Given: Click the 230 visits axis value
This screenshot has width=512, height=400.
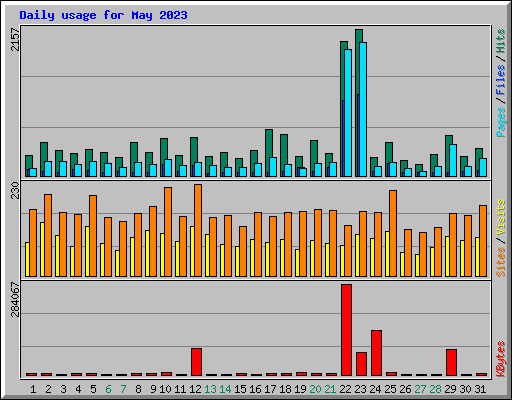Looking at the screenshot, I should pyautogui.click(x=15, y=190).
